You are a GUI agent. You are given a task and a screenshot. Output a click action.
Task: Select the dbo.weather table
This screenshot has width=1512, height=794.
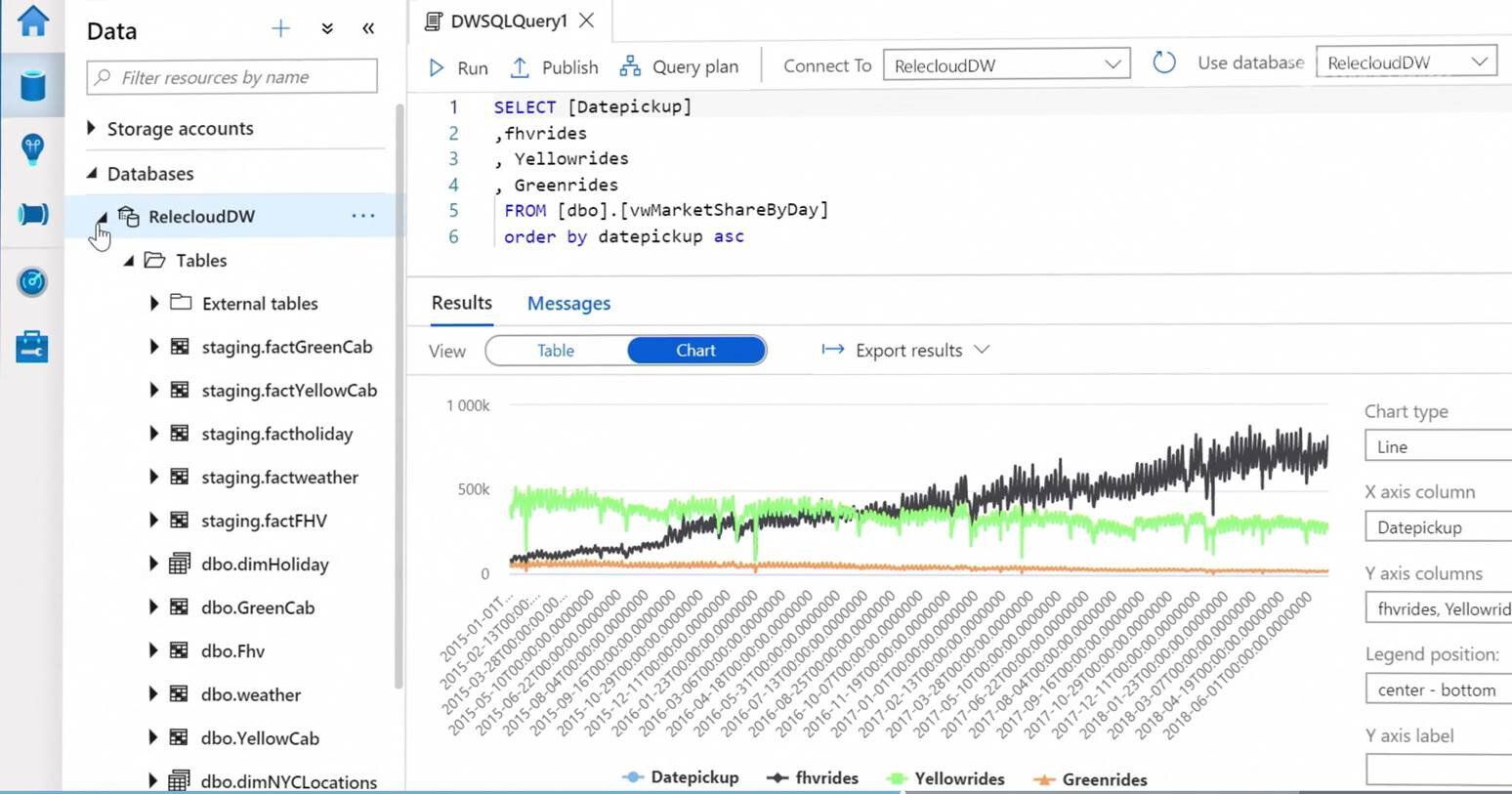pos(251,694)
